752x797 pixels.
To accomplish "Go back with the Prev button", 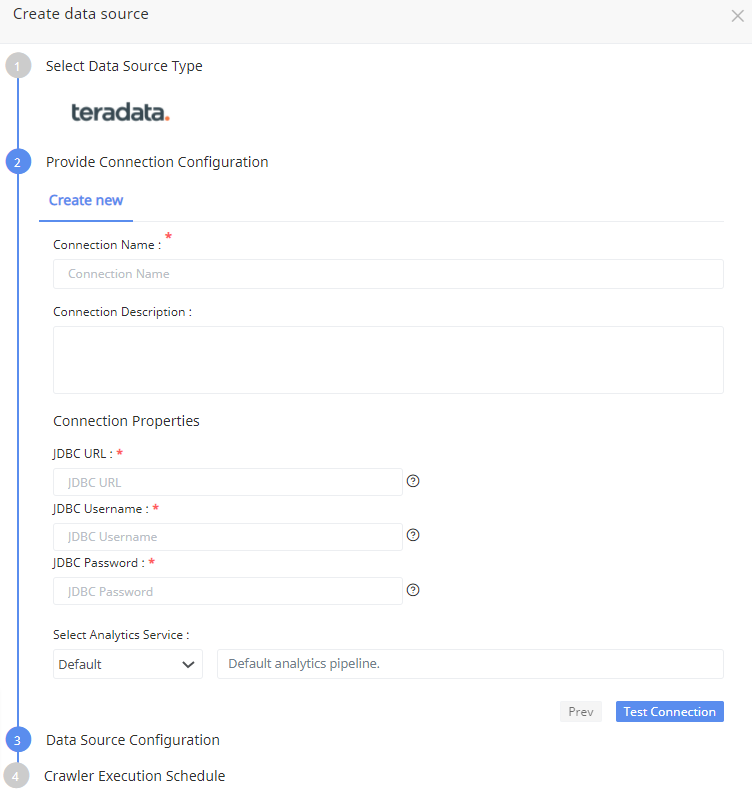I will tap(580, 712).
